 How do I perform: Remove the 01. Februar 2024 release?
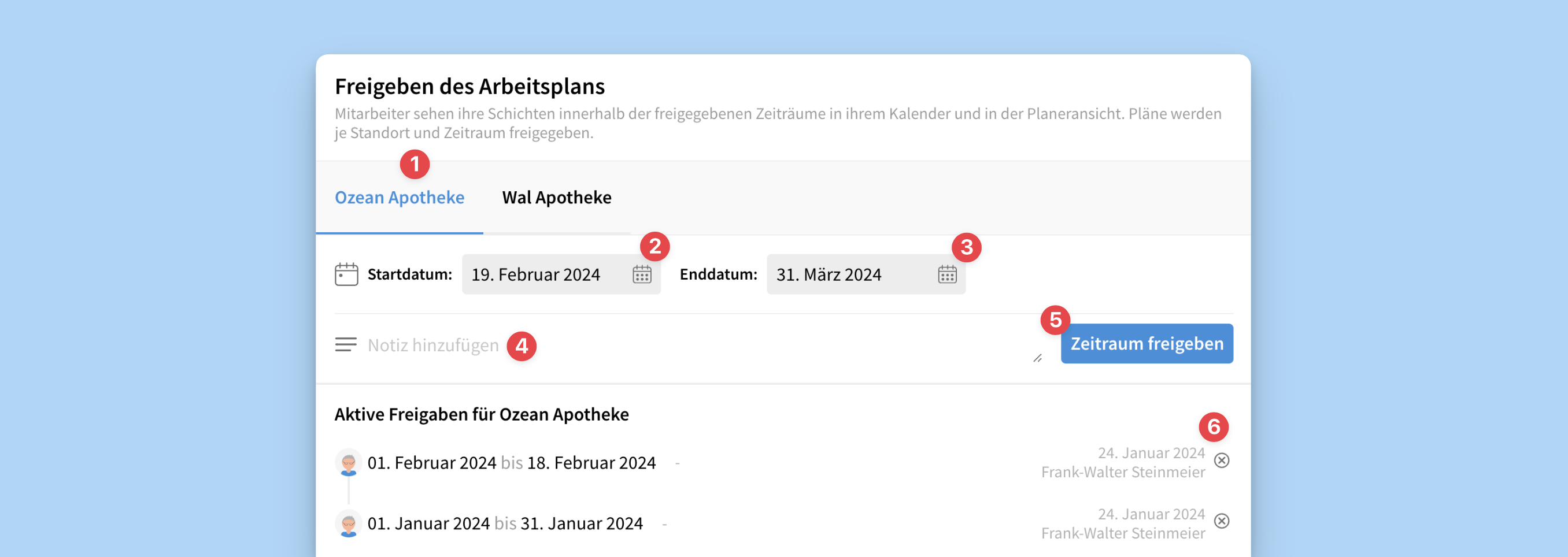(1221, 461)
